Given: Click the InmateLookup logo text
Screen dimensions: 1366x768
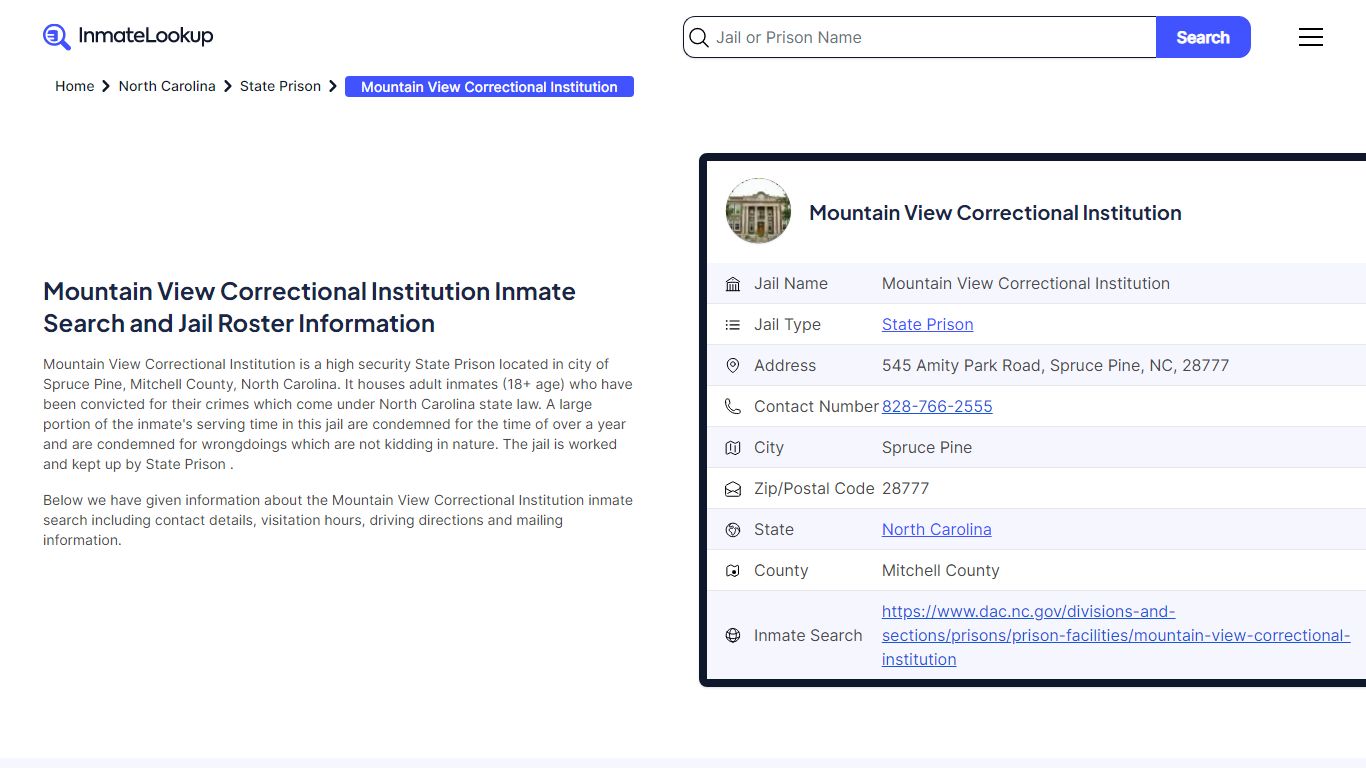Looking at the screenshot, I should click(146, 36).
